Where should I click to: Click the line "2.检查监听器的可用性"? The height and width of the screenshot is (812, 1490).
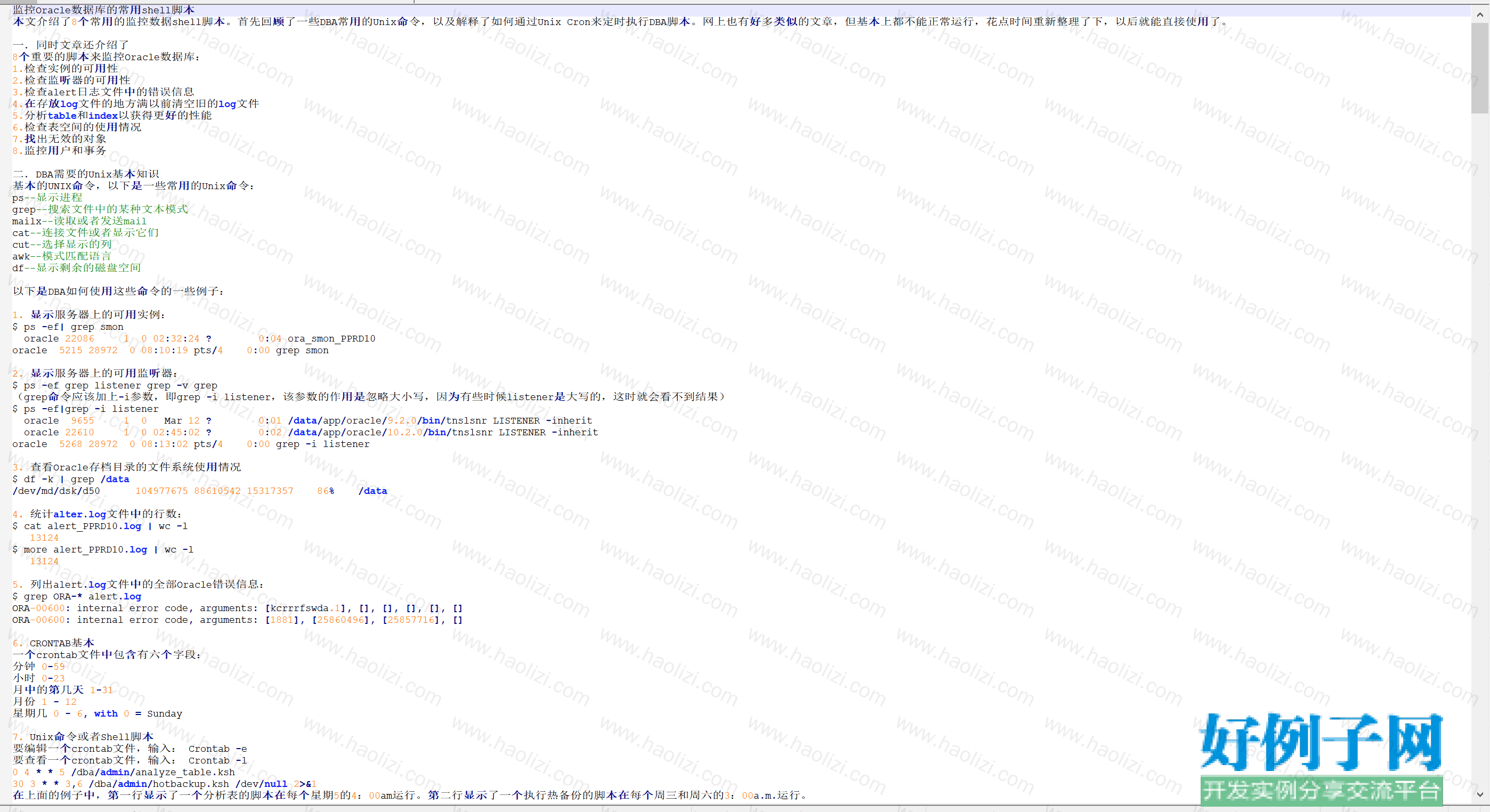71,80
